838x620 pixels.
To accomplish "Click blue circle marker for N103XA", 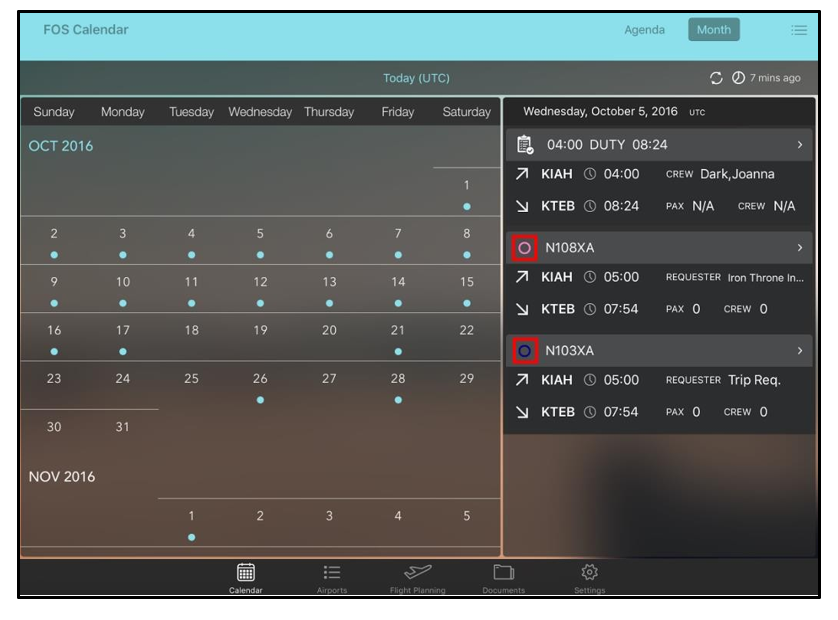I will point(525,351).
